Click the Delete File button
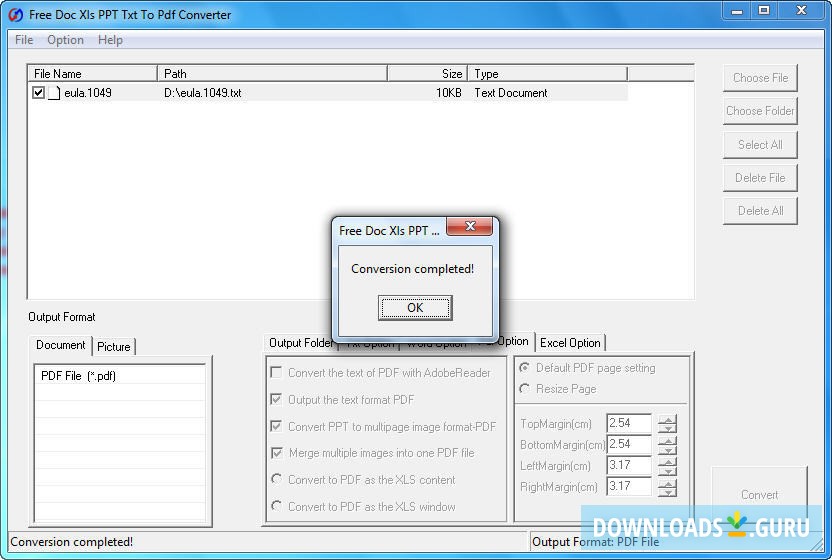The image size is (832, 560). [x=760, y=178]
